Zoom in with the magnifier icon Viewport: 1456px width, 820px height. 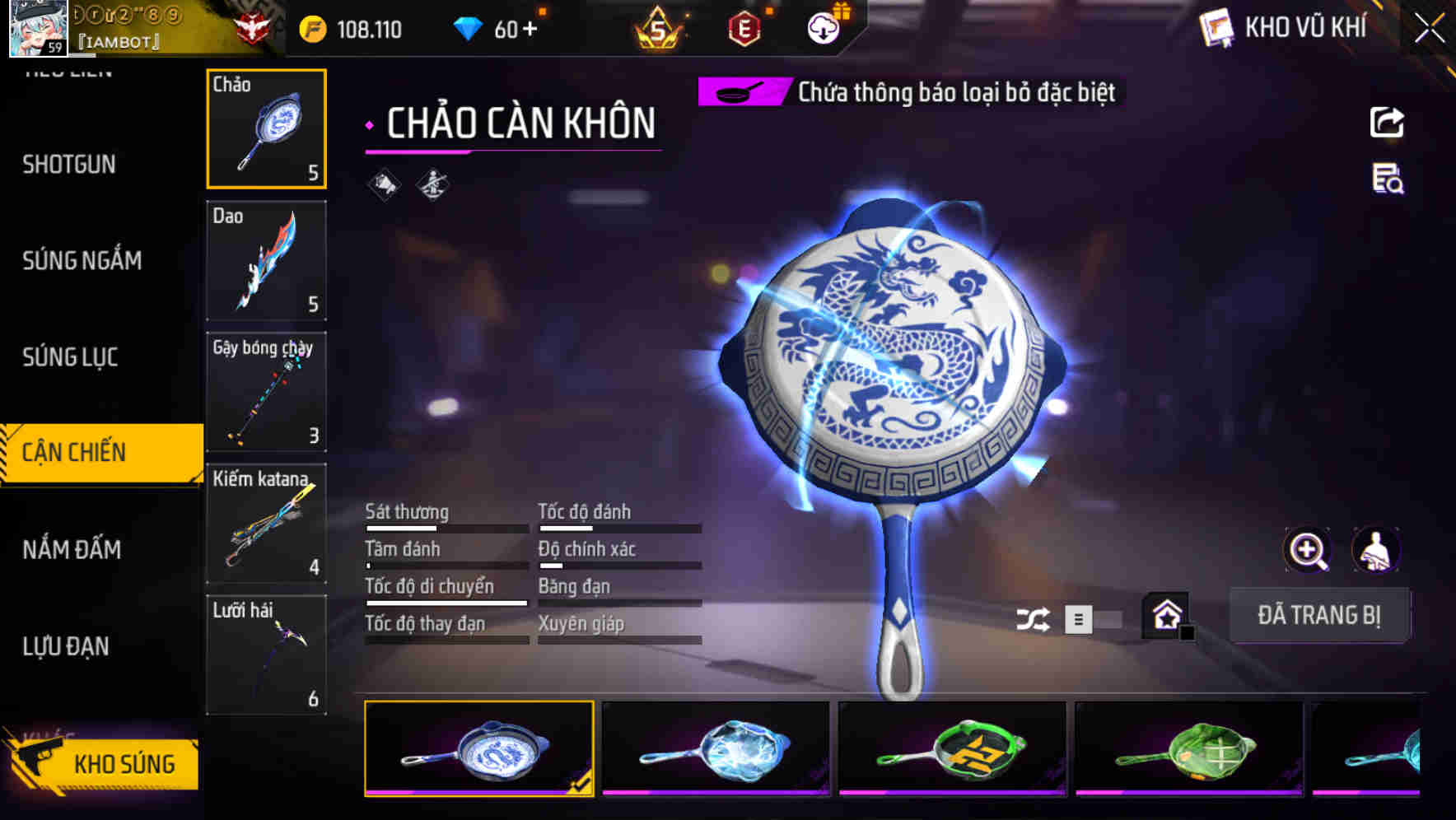[1308, 550]
